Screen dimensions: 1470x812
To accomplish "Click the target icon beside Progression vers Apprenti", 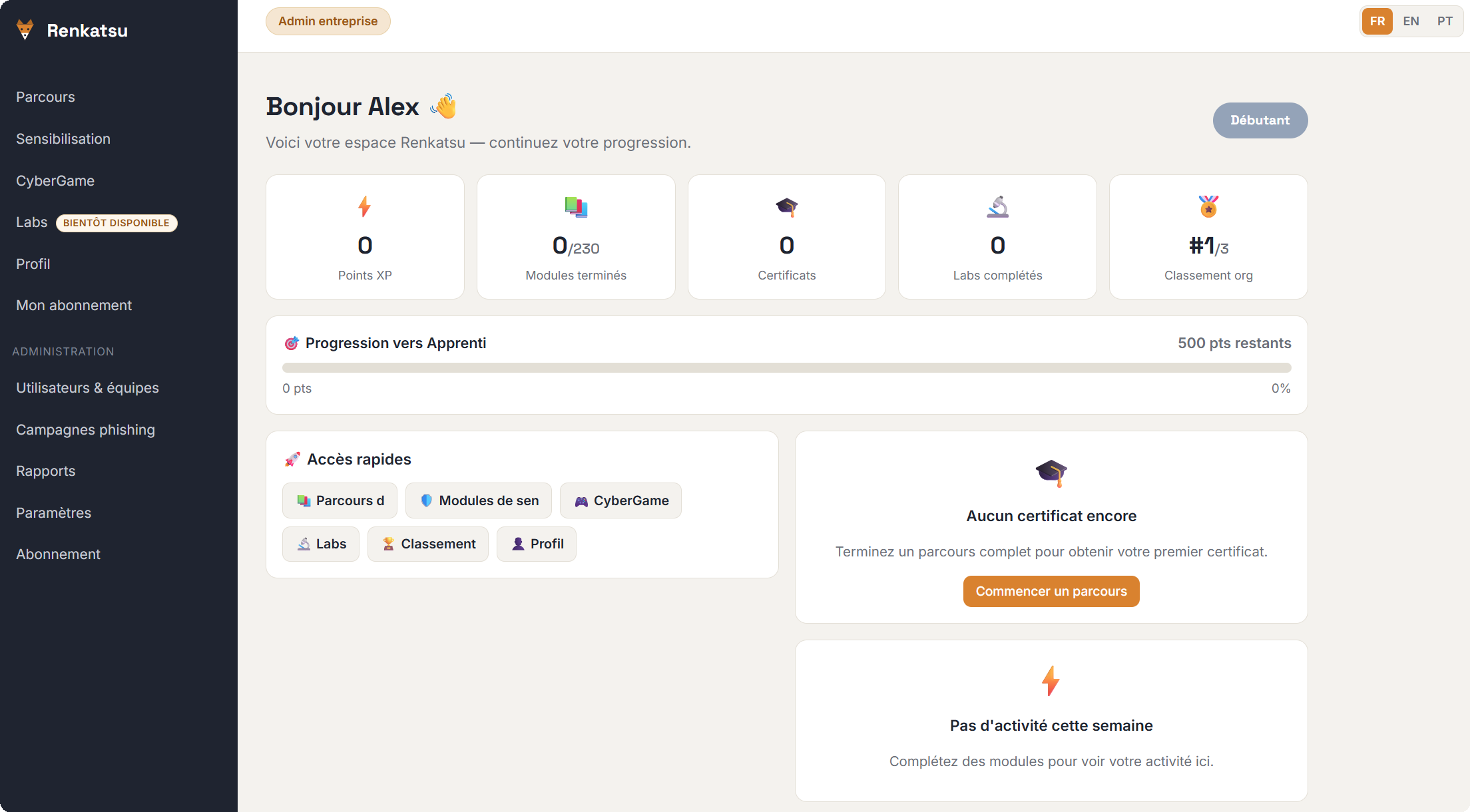I will coord(292,343).
